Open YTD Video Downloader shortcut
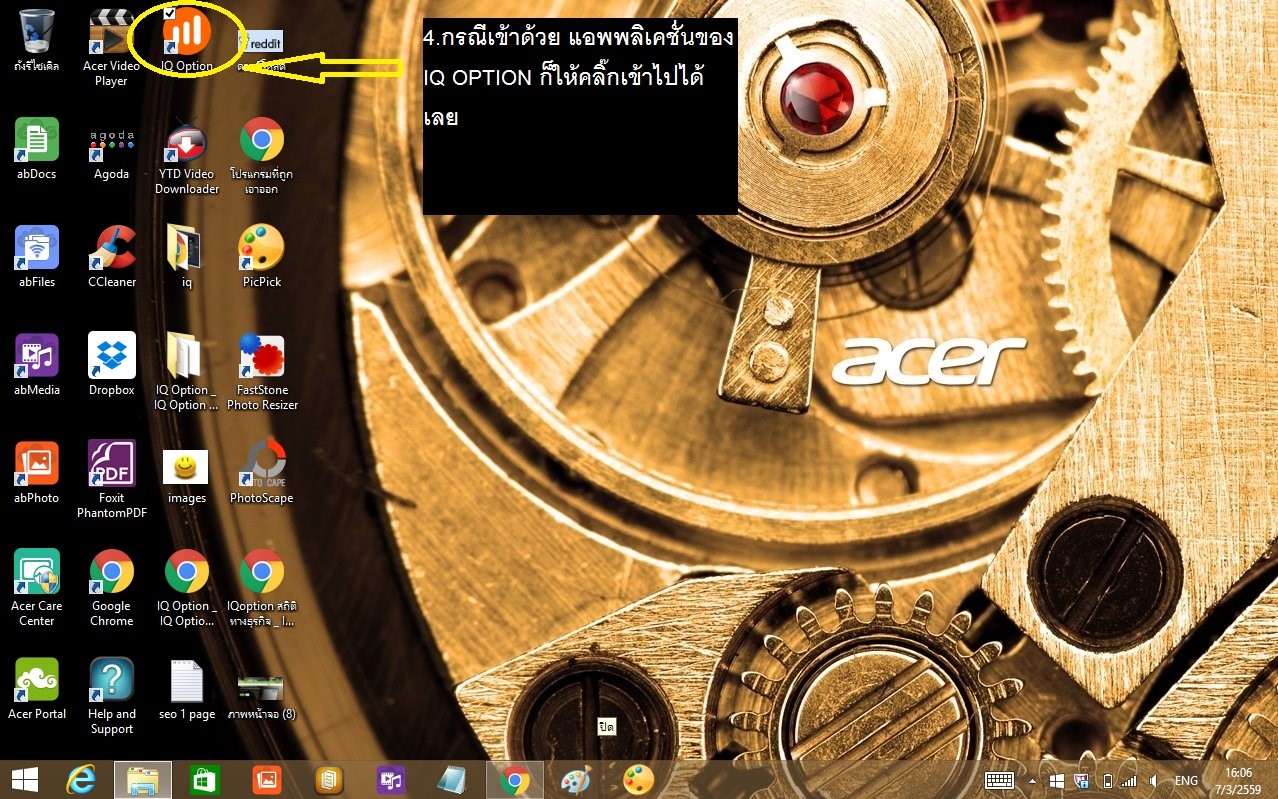 pyautogui.click(x=187, y=139)
